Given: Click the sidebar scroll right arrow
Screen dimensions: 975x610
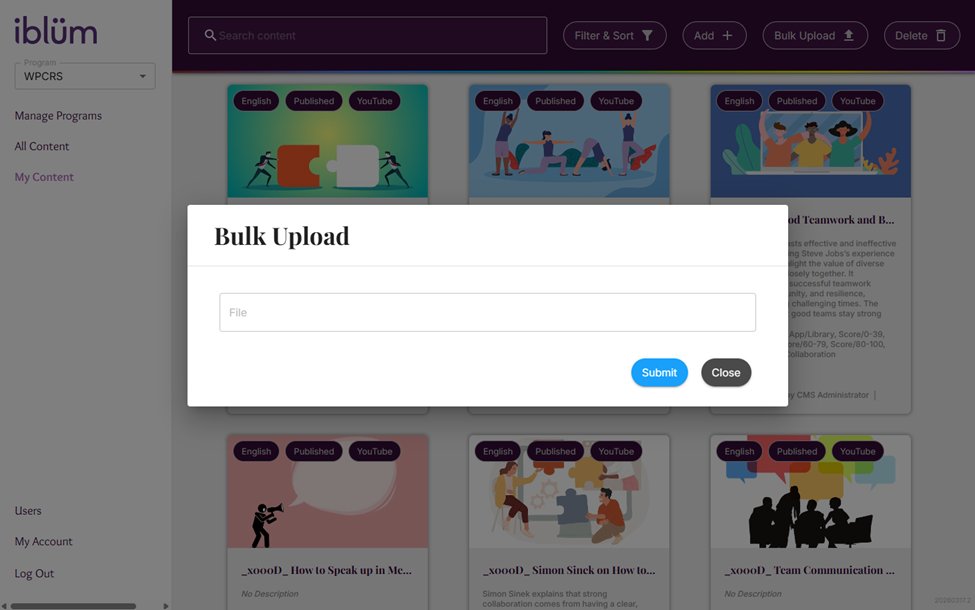Looking at the screenshot, I should point(165,606).
